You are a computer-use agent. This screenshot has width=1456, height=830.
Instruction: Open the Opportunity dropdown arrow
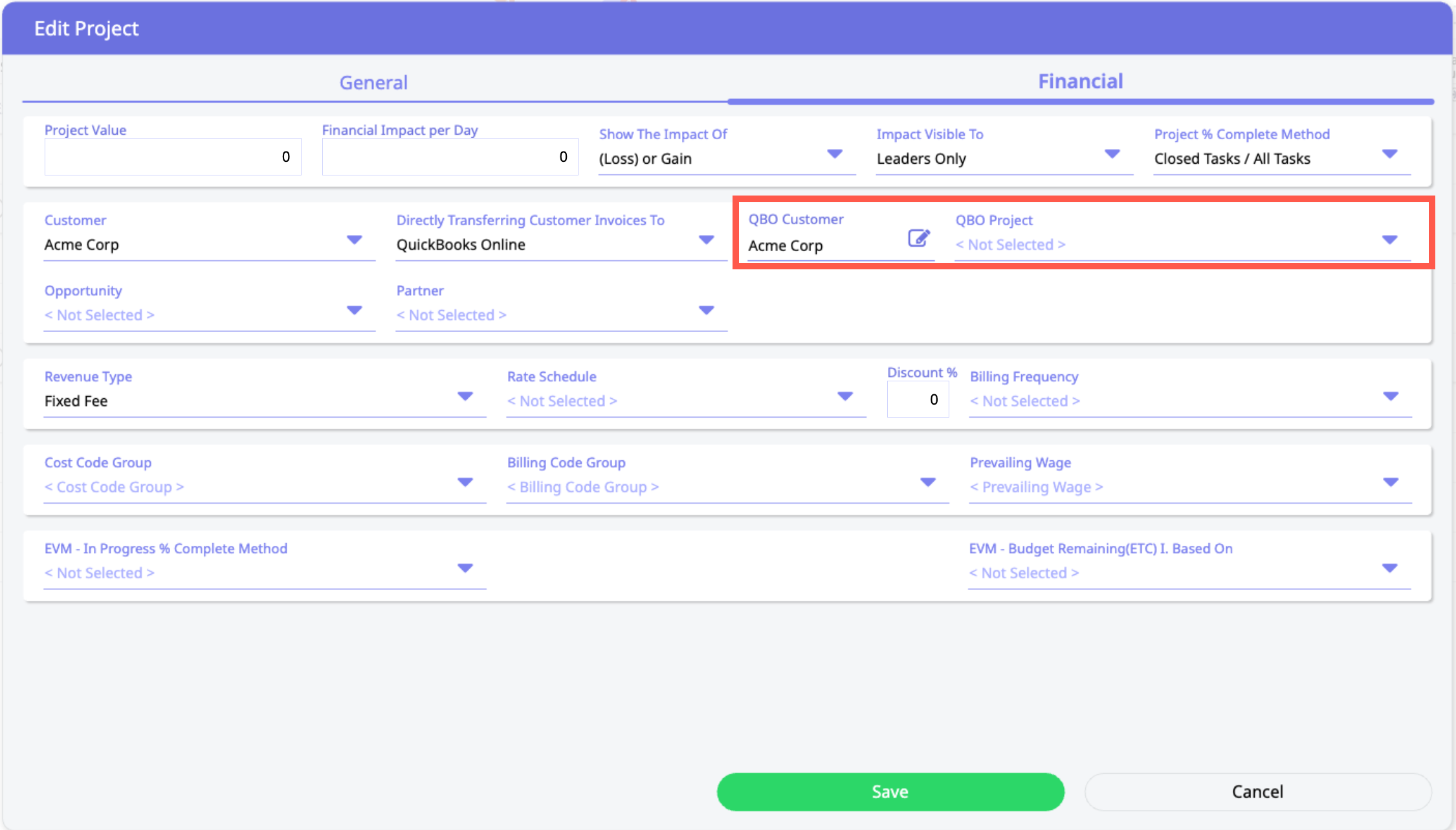(x=354, y=311)
